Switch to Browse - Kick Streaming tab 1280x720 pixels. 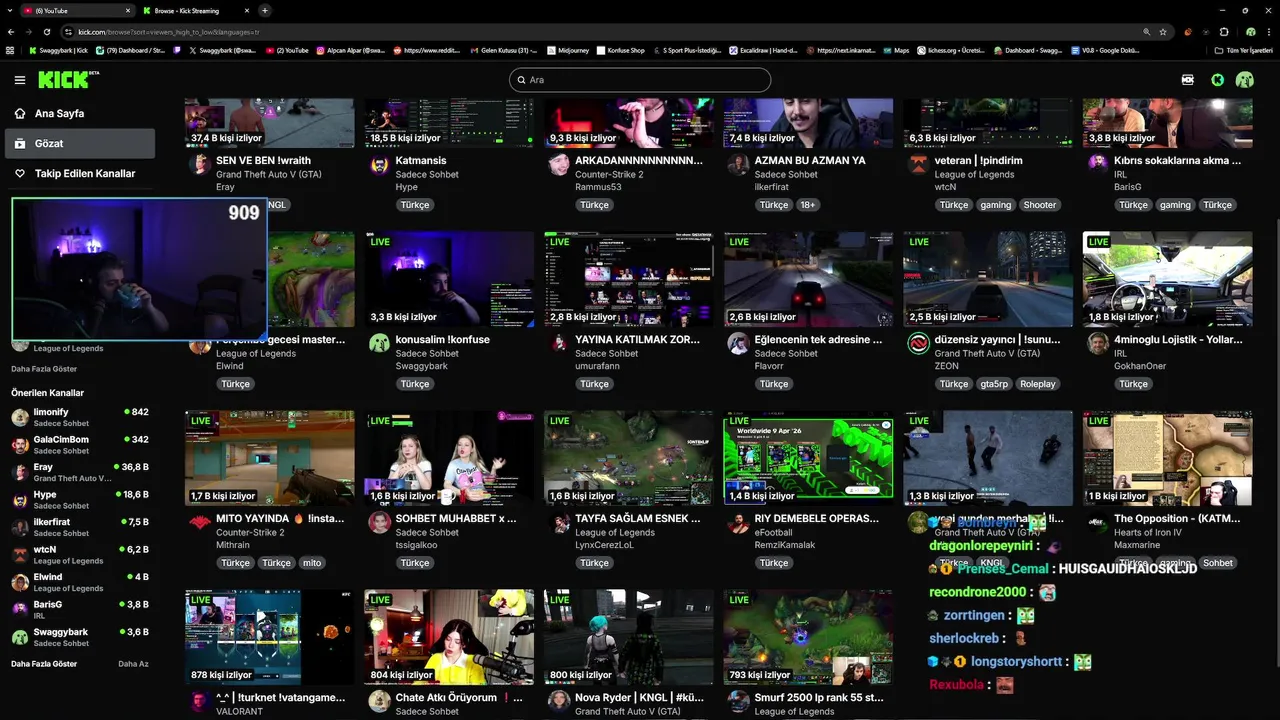(196, 10)
